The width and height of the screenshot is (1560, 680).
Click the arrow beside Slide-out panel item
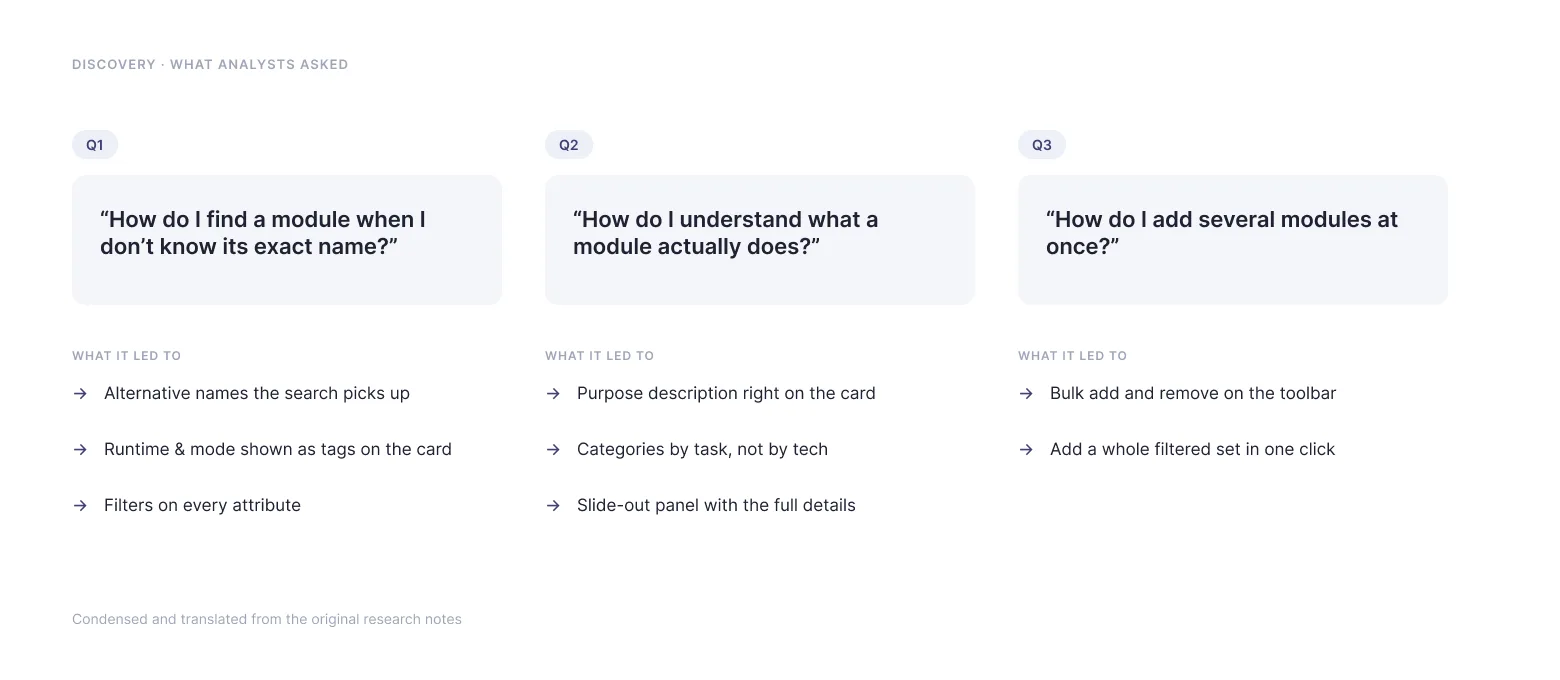[x=553, y=506]
